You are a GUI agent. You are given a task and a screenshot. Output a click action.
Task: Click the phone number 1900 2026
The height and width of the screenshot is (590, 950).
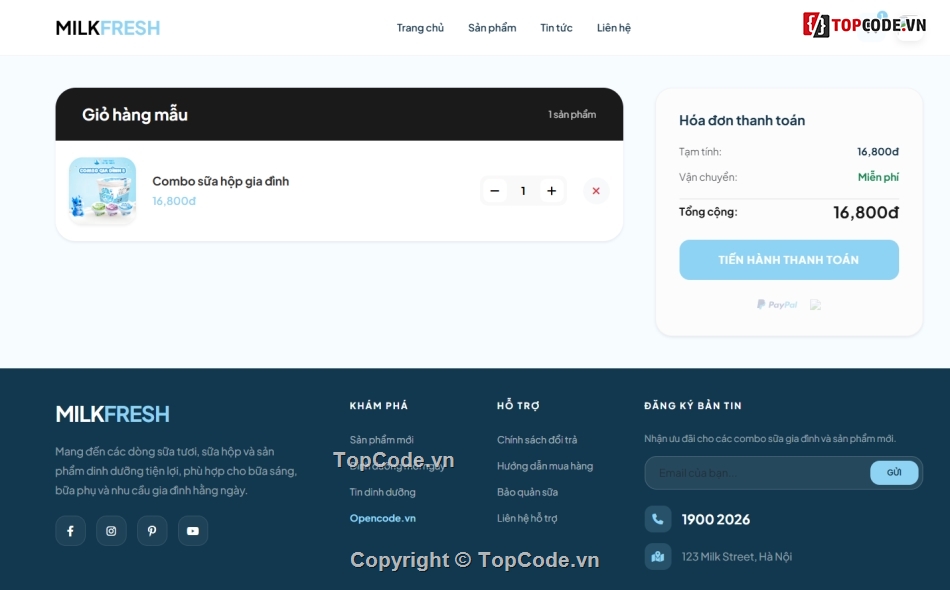coord(716,519)
